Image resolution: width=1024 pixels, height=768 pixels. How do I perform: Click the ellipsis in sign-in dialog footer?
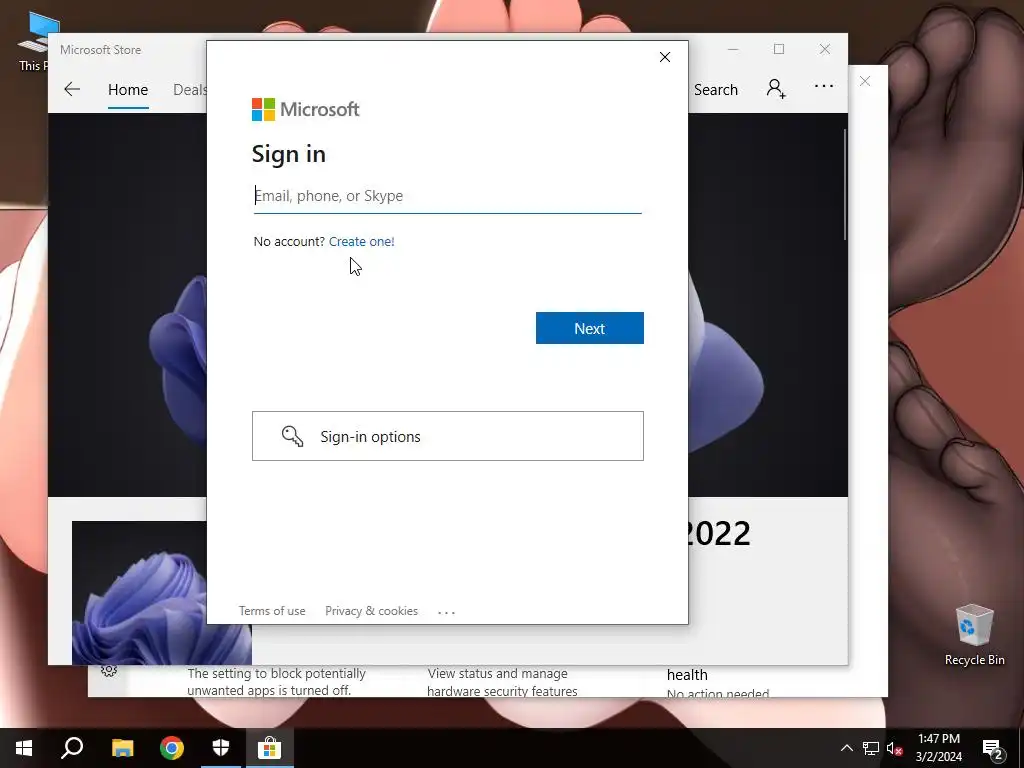(x=446, y=612)
